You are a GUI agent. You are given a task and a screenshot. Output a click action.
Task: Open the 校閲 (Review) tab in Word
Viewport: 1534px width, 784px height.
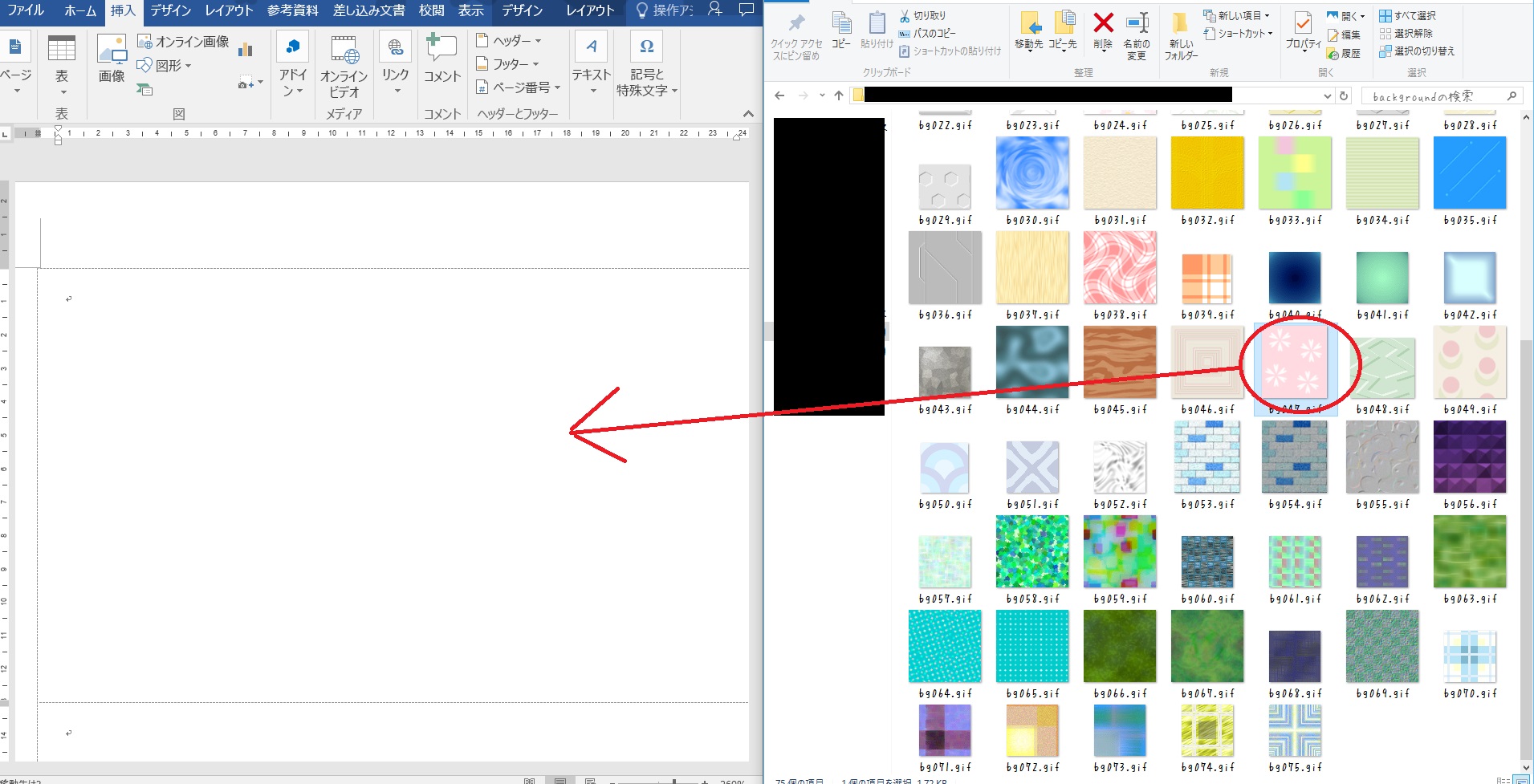click(x=432, y=10)
